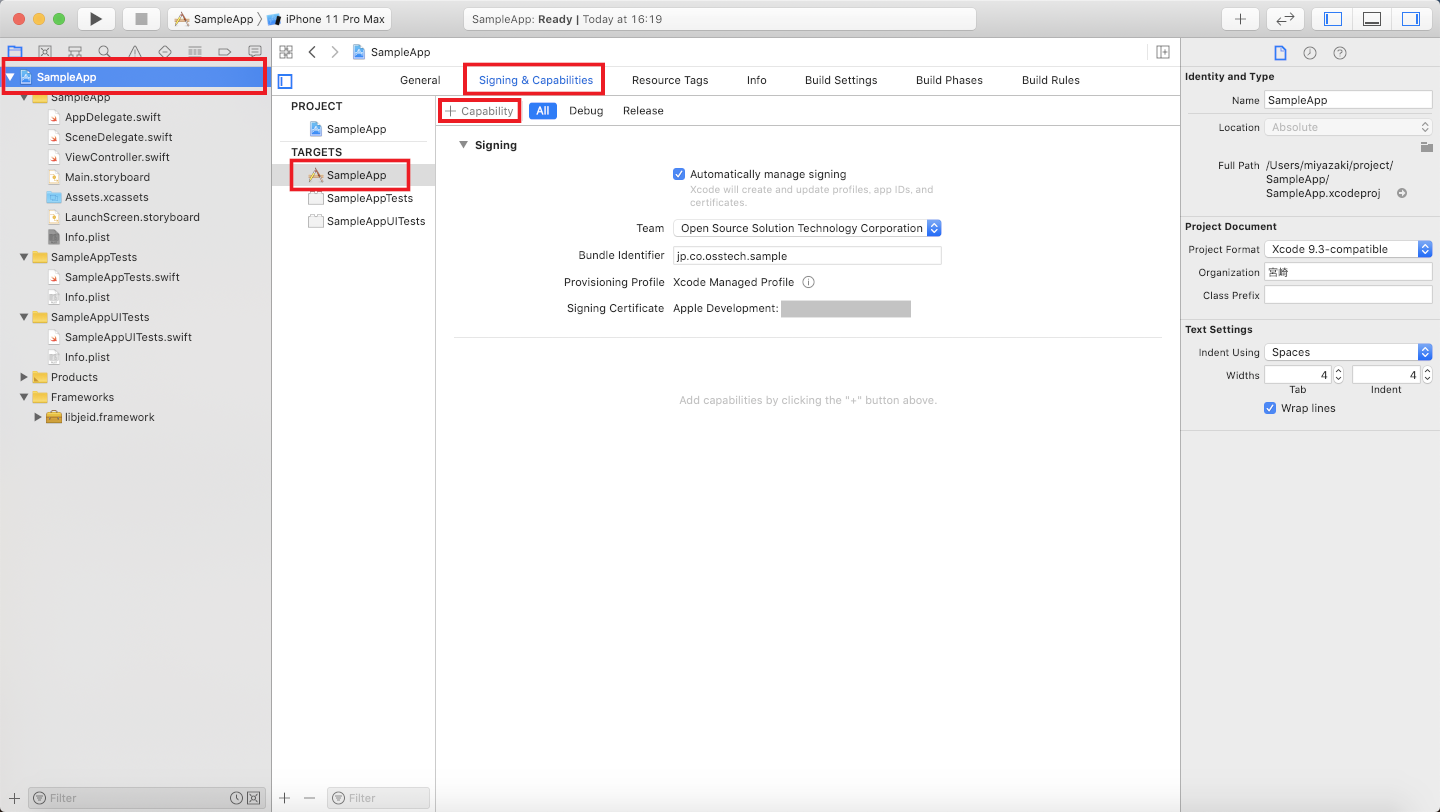Collapse the SampleAppUITests group

24,317
